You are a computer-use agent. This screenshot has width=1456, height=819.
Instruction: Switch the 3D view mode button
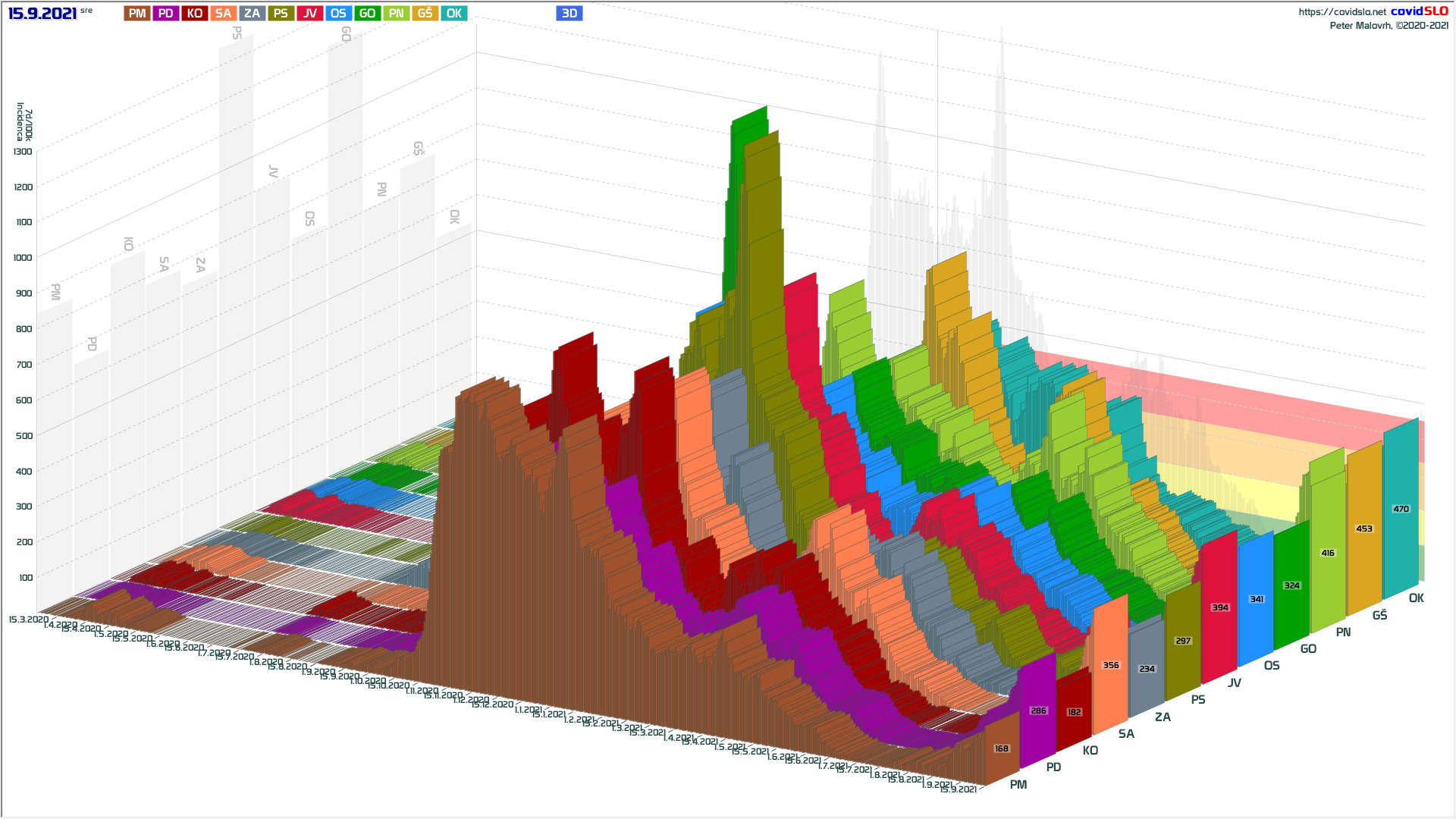569,14
